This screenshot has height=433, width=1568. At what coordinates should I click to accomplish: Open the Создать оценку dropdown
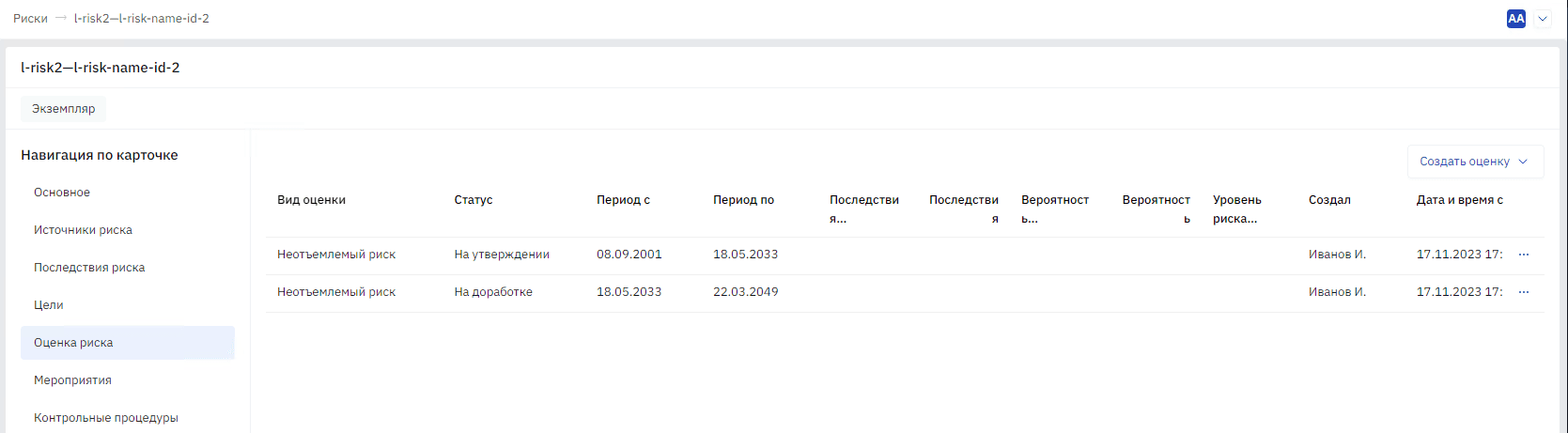pyautogui.click(x=1475, y=162)
